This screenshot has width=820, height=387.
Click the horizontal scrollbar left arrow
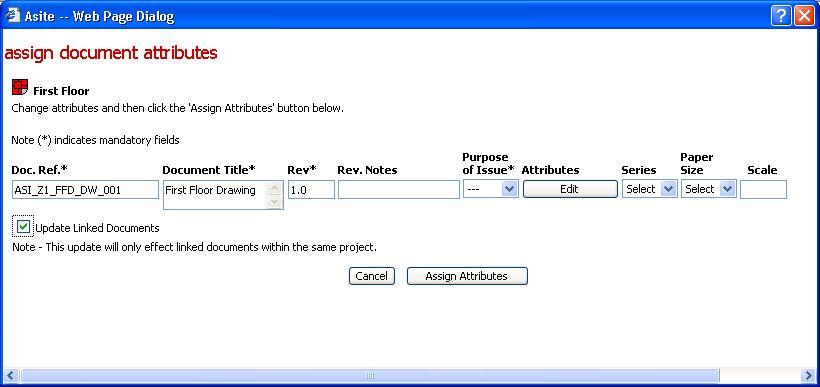click(x=11, y=375)
